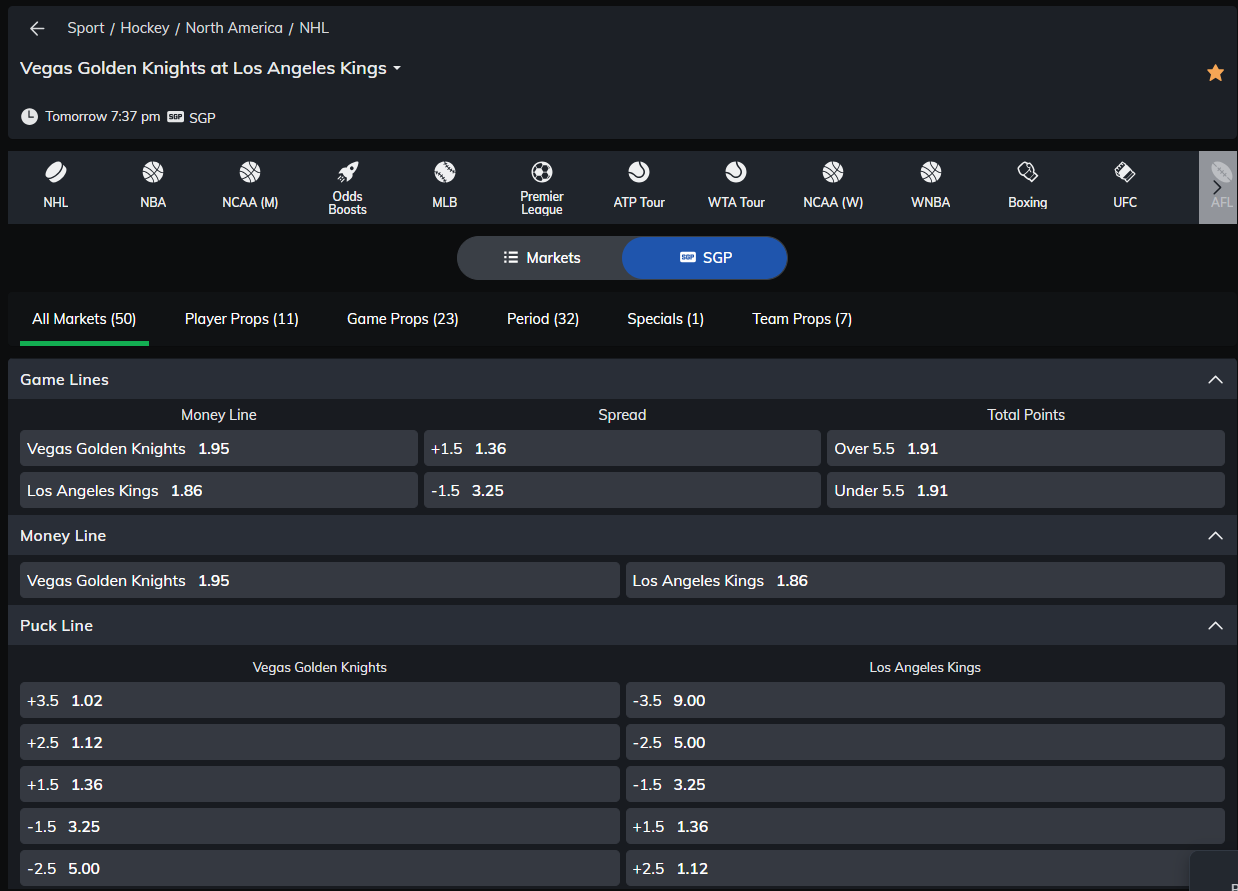Switch to the Markets view toggle
Viewport: 1238px width, 891px height.
tap(541, 258)
